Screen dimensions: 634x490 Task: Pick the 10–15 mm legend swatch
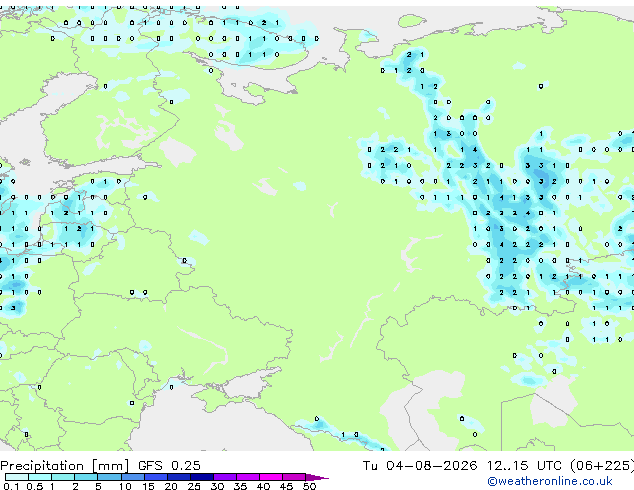pos(133,477)
